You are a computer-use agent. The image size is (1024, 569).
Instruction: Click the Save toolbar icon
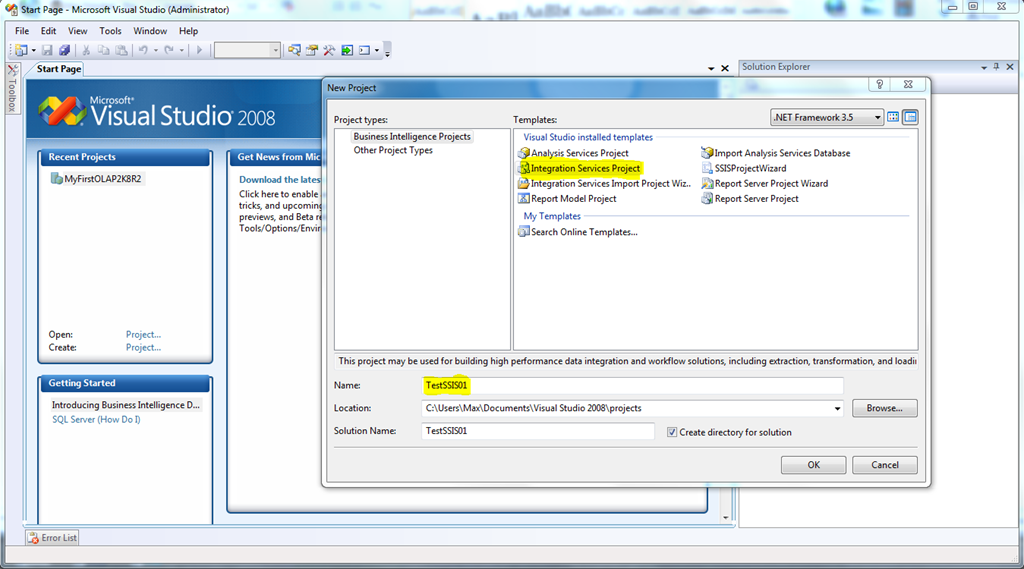47,50
